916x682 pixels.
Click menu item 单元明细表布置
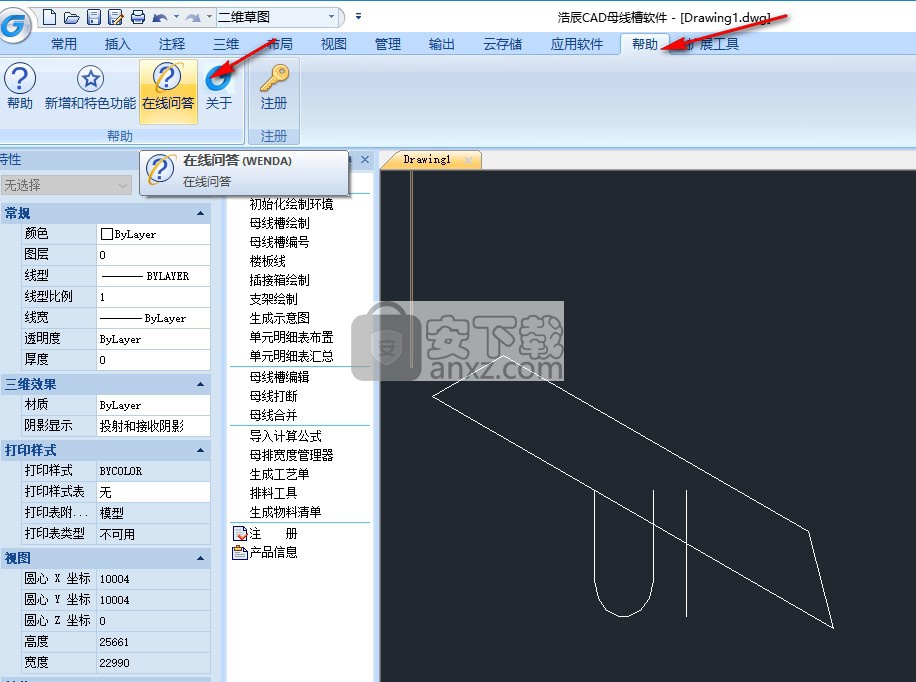coord(291,337)
